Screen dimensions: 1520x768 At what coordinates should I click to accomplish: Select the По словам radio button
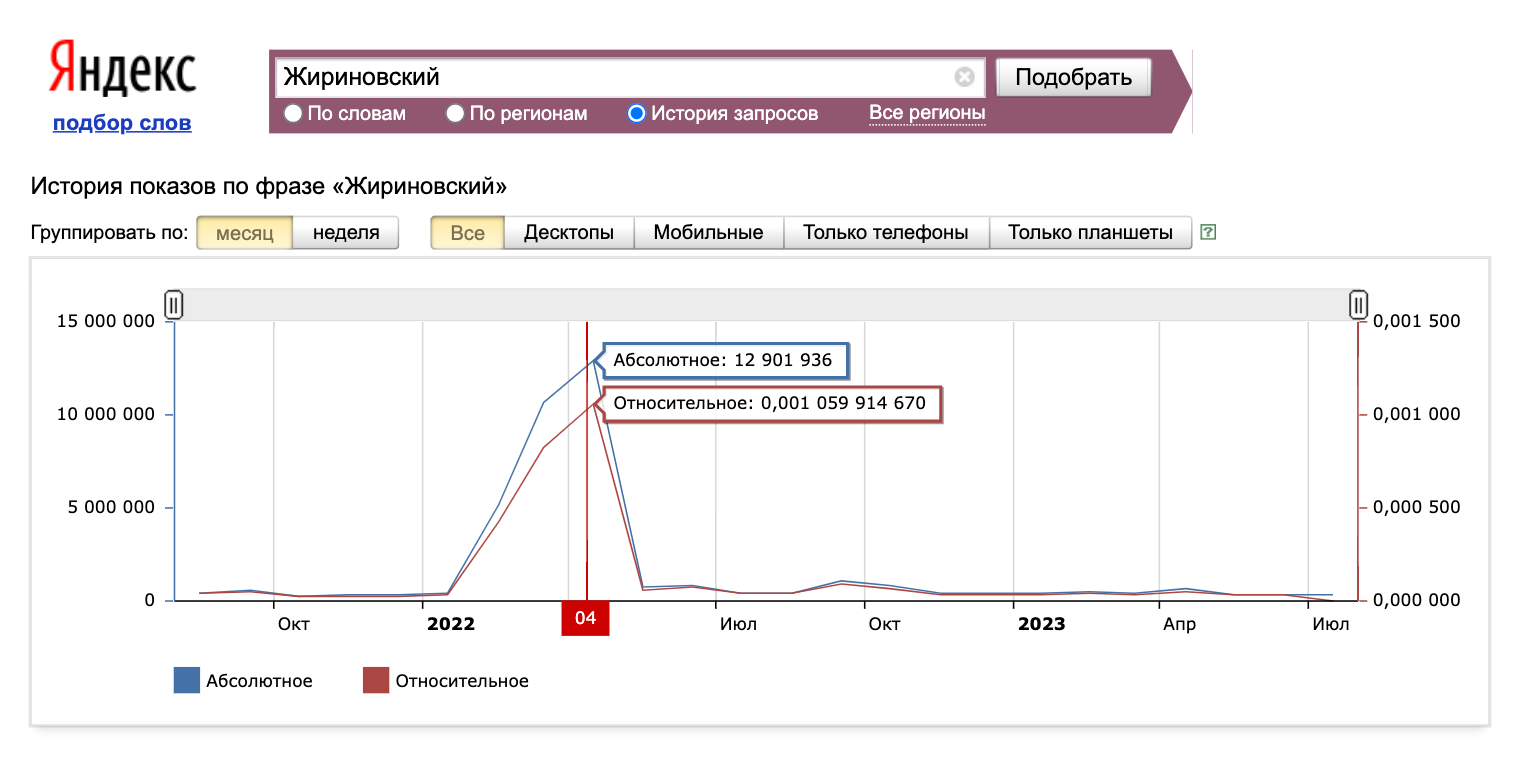point(293,113)
